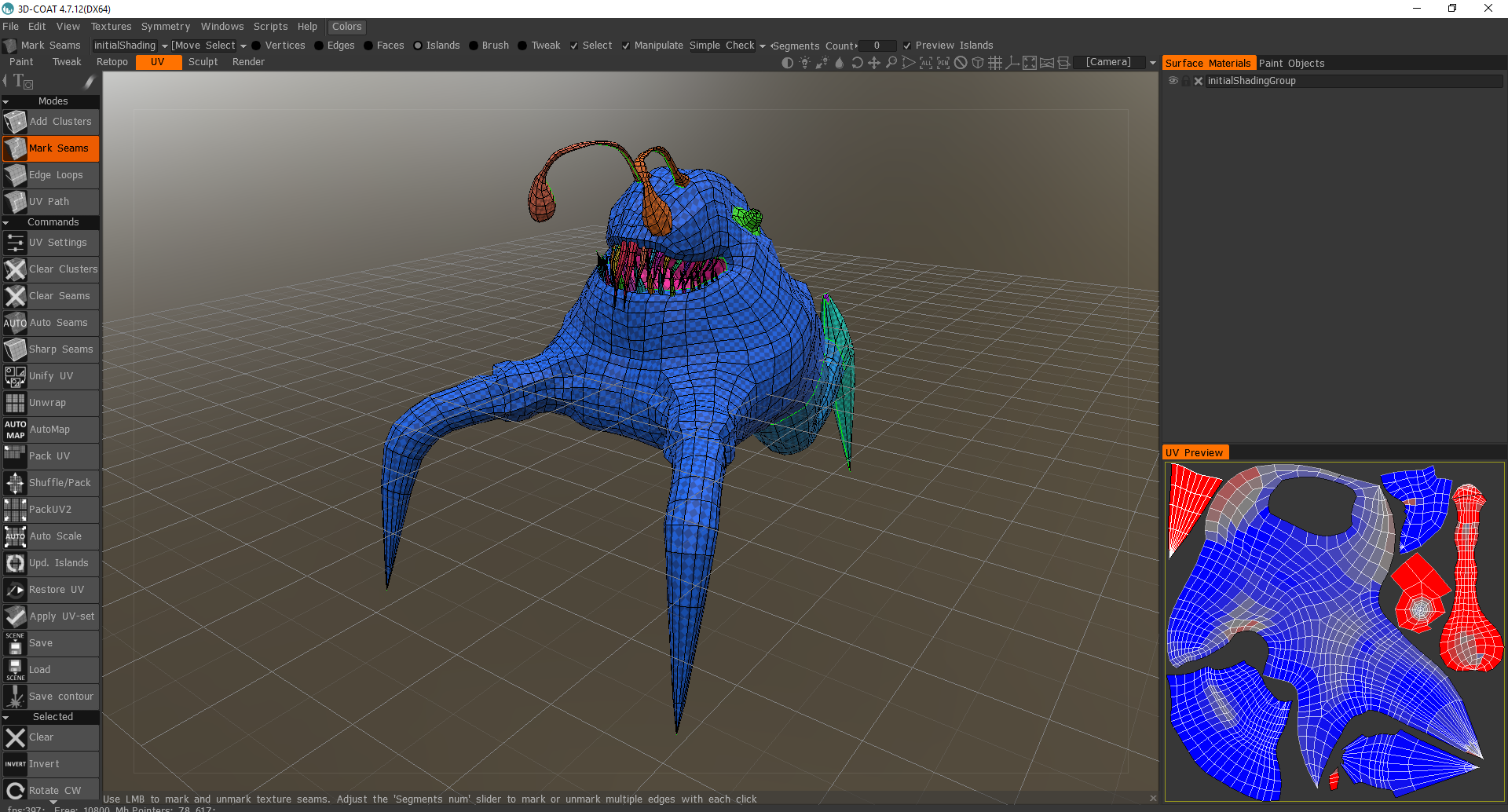This screenshot has width=1508, height=812.
Task: Toggle the grid display icon
Action: click(995, 63)
